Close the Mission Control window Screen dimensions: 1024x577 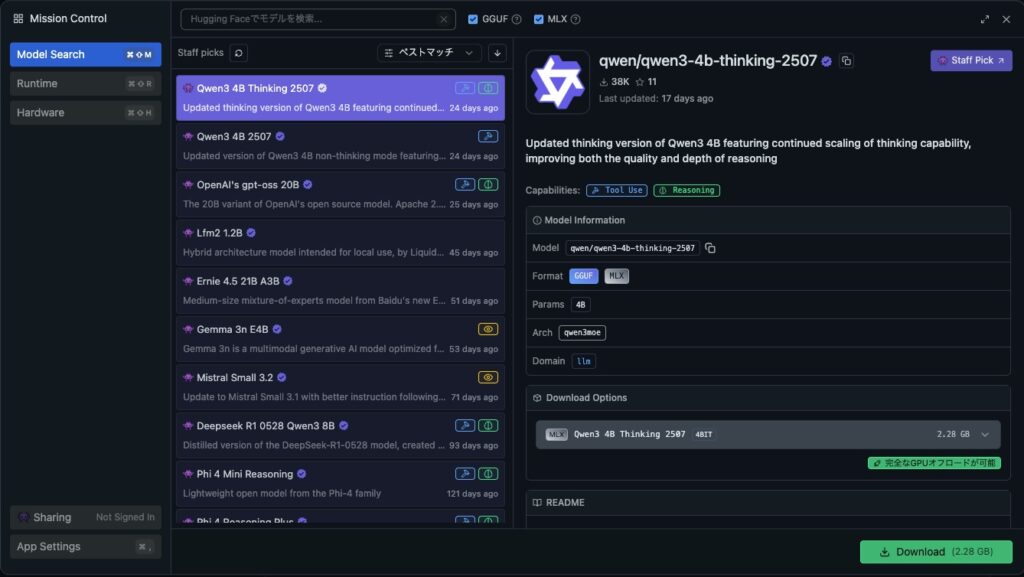1006,20
